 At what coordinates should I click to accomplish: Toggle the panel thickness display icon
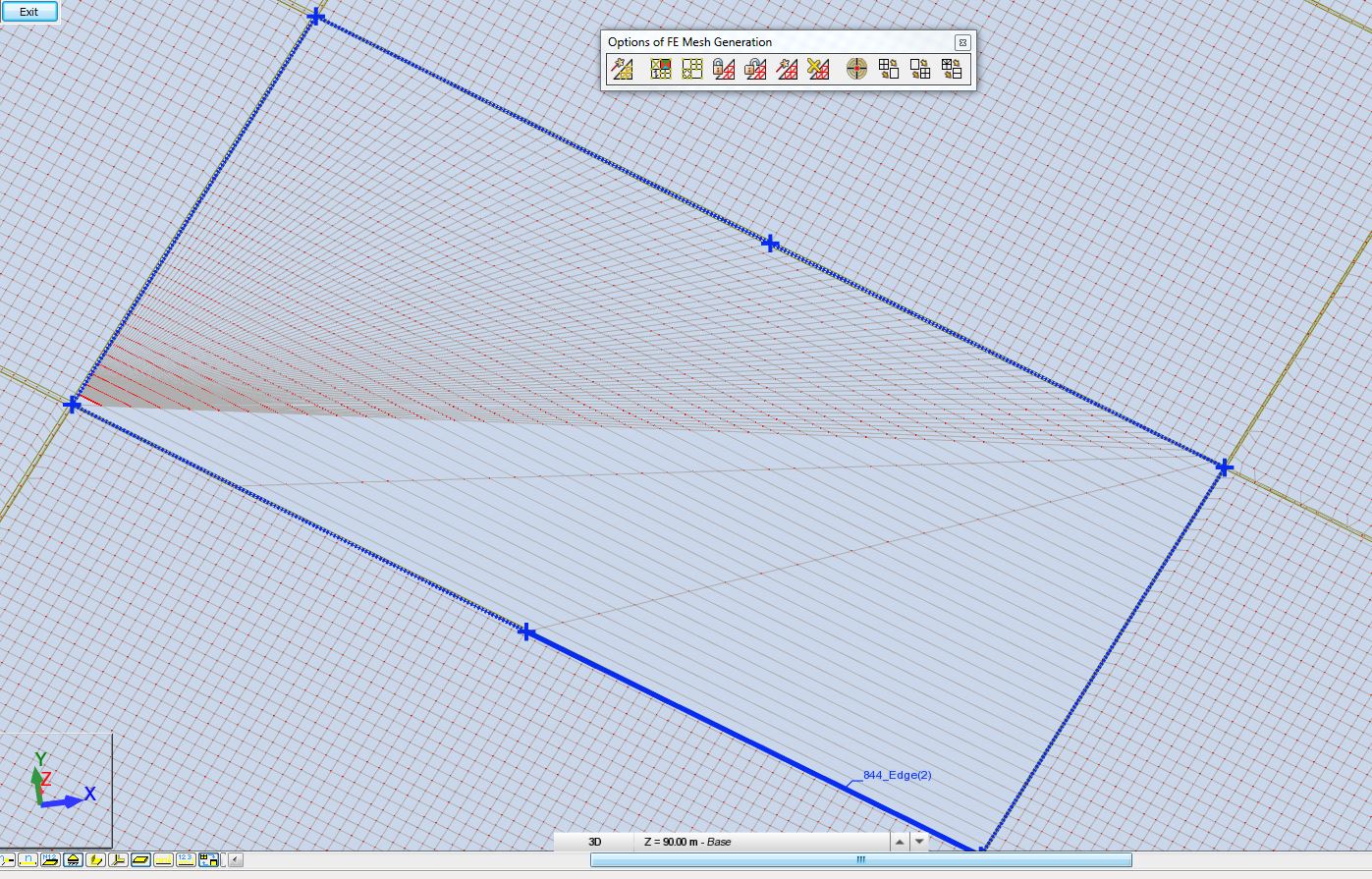pyautogui.click(x=140, y=860)
